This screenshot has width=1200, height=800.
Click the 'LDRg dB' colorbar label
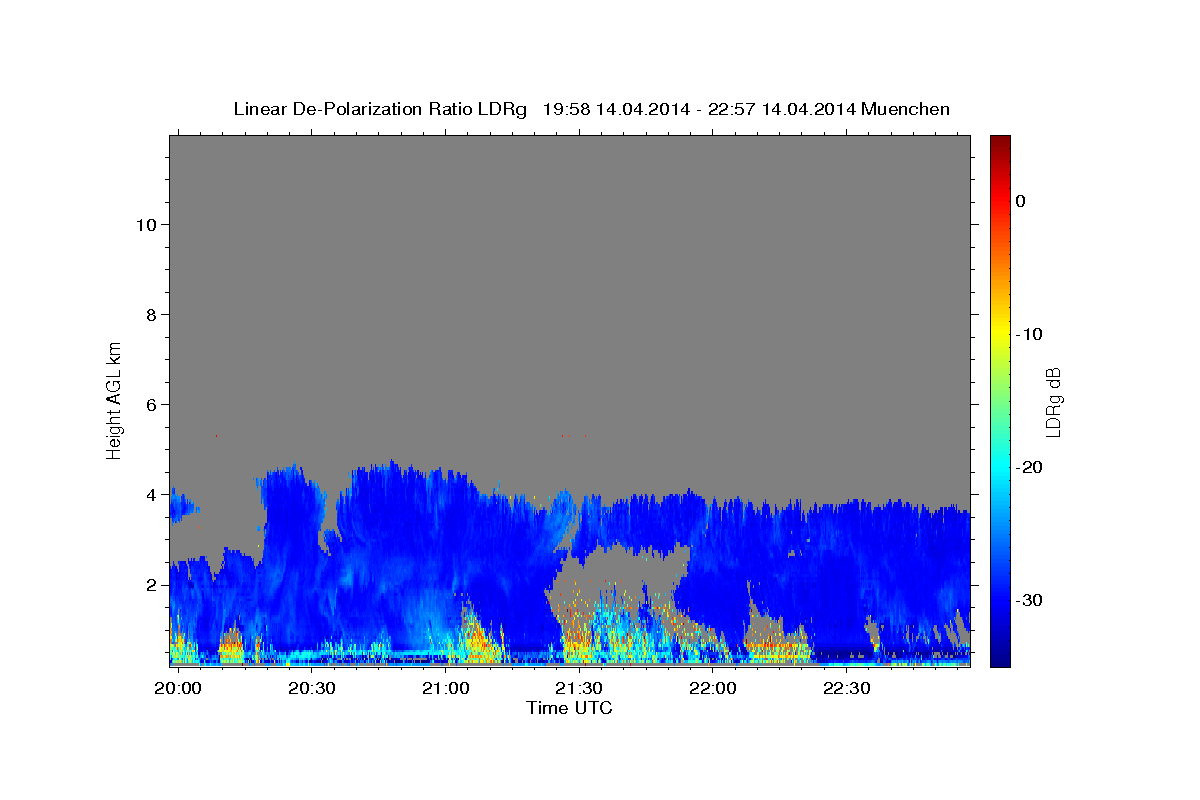pyautogui.click(x=1053, y=402)
